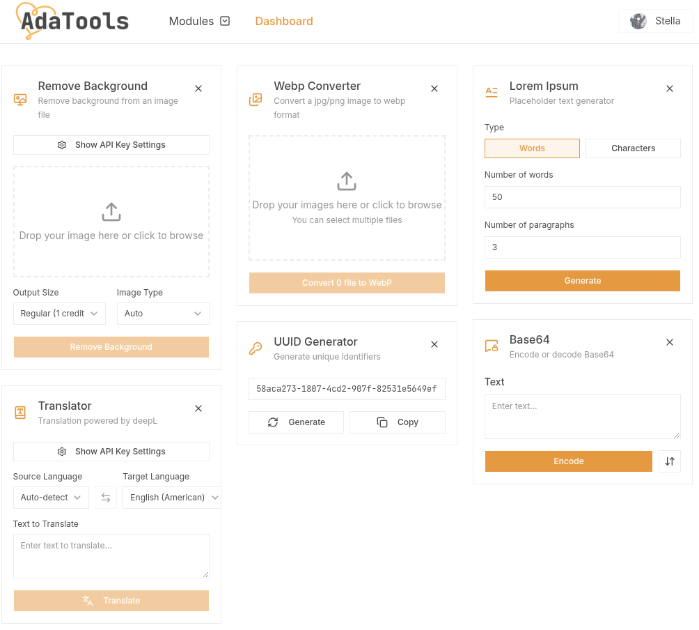This screenshot has height=630, width=699.
Task: Switch Lorem Ipsum type to Characters
Action: (x=633, y=148)
